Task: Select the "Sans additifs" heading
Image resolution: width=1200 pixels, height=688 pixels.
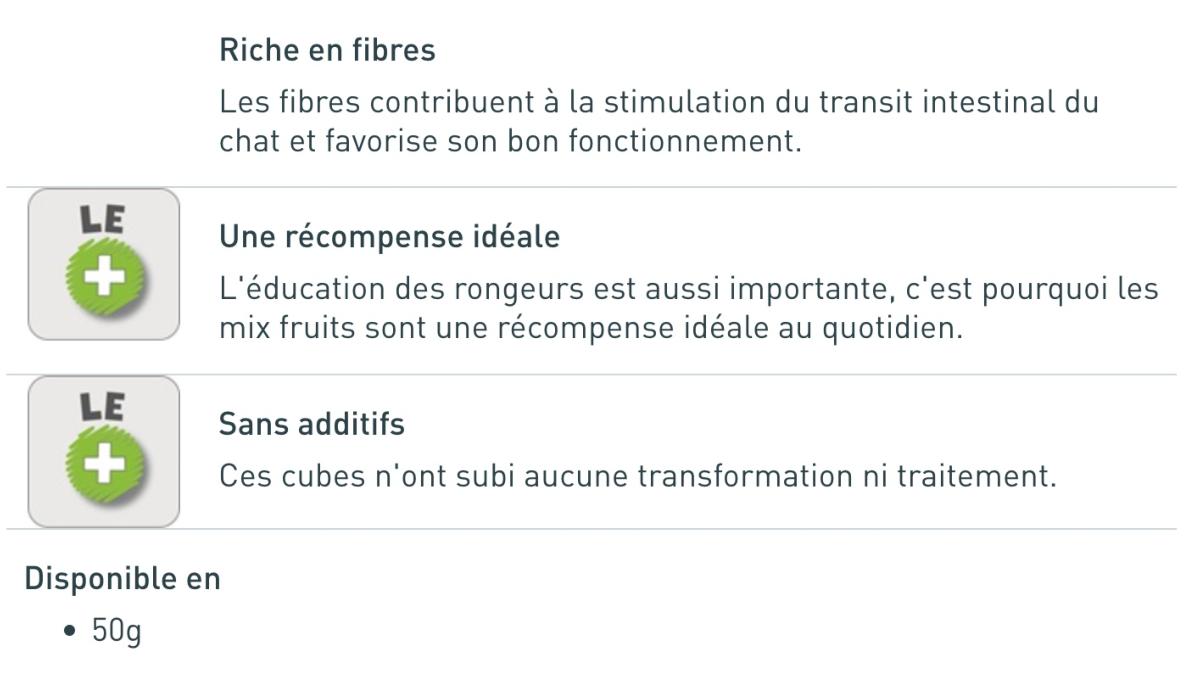Action: pos(312,425)
